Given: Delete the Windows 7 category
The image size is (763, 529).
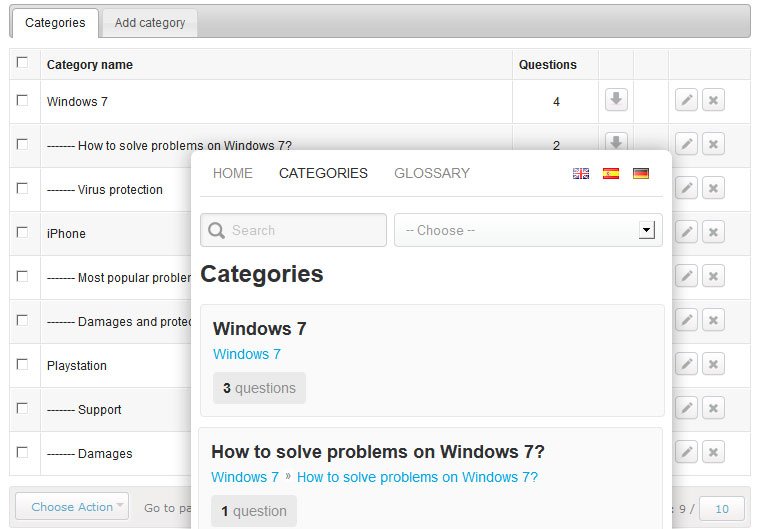Looking at the screenshot, I should click(713, 100).
